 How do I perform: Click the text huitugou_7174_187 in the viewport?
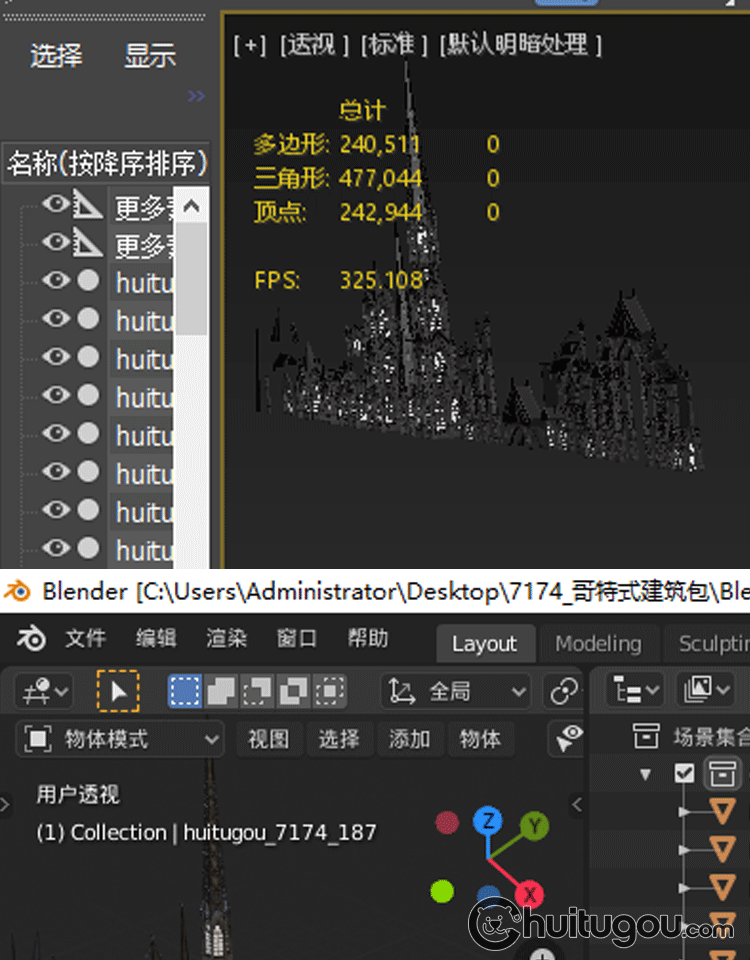(280, 833)
